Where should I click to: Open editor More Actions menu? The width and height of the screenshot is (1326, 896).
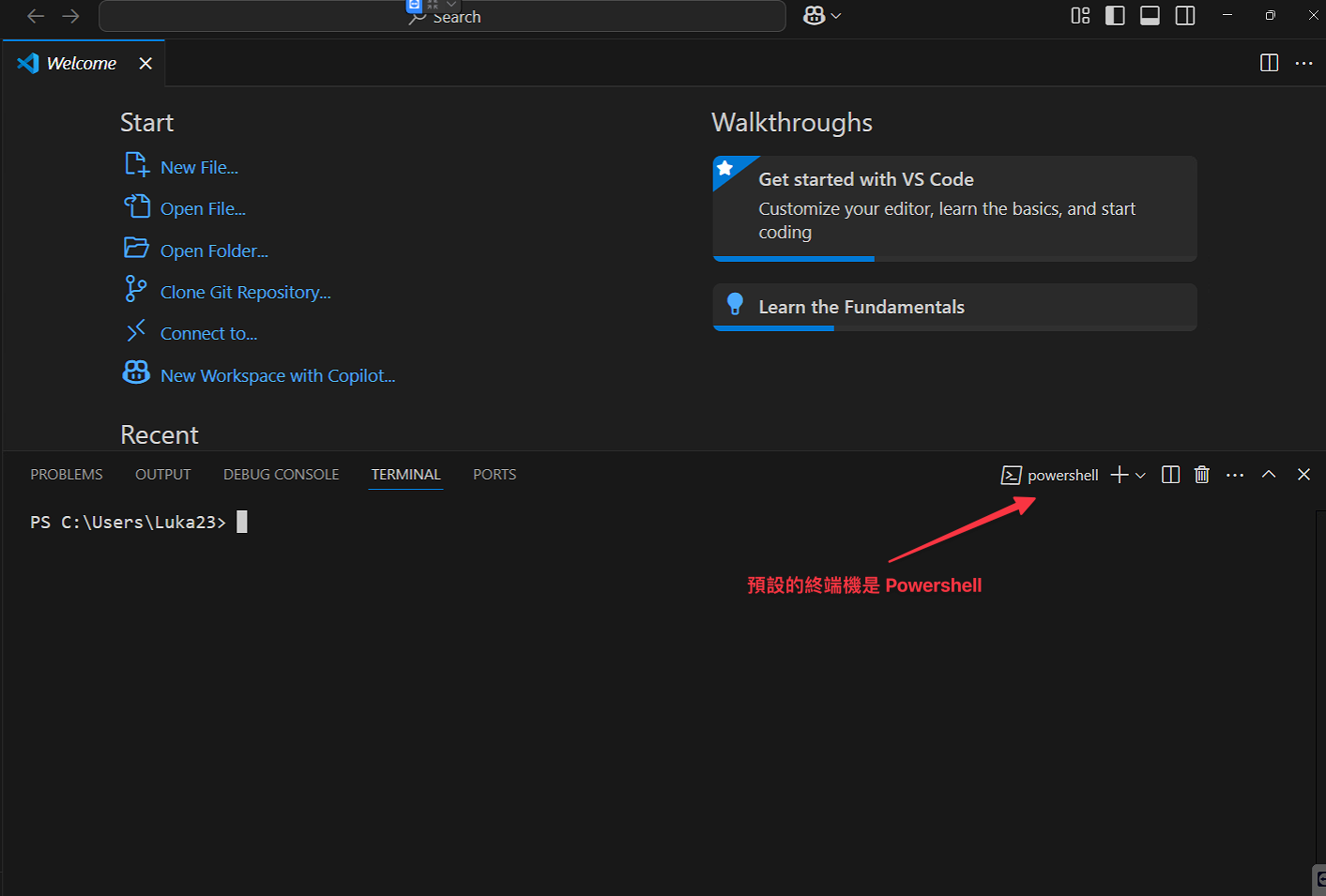pyautogui.click(x=1303, y=63)
